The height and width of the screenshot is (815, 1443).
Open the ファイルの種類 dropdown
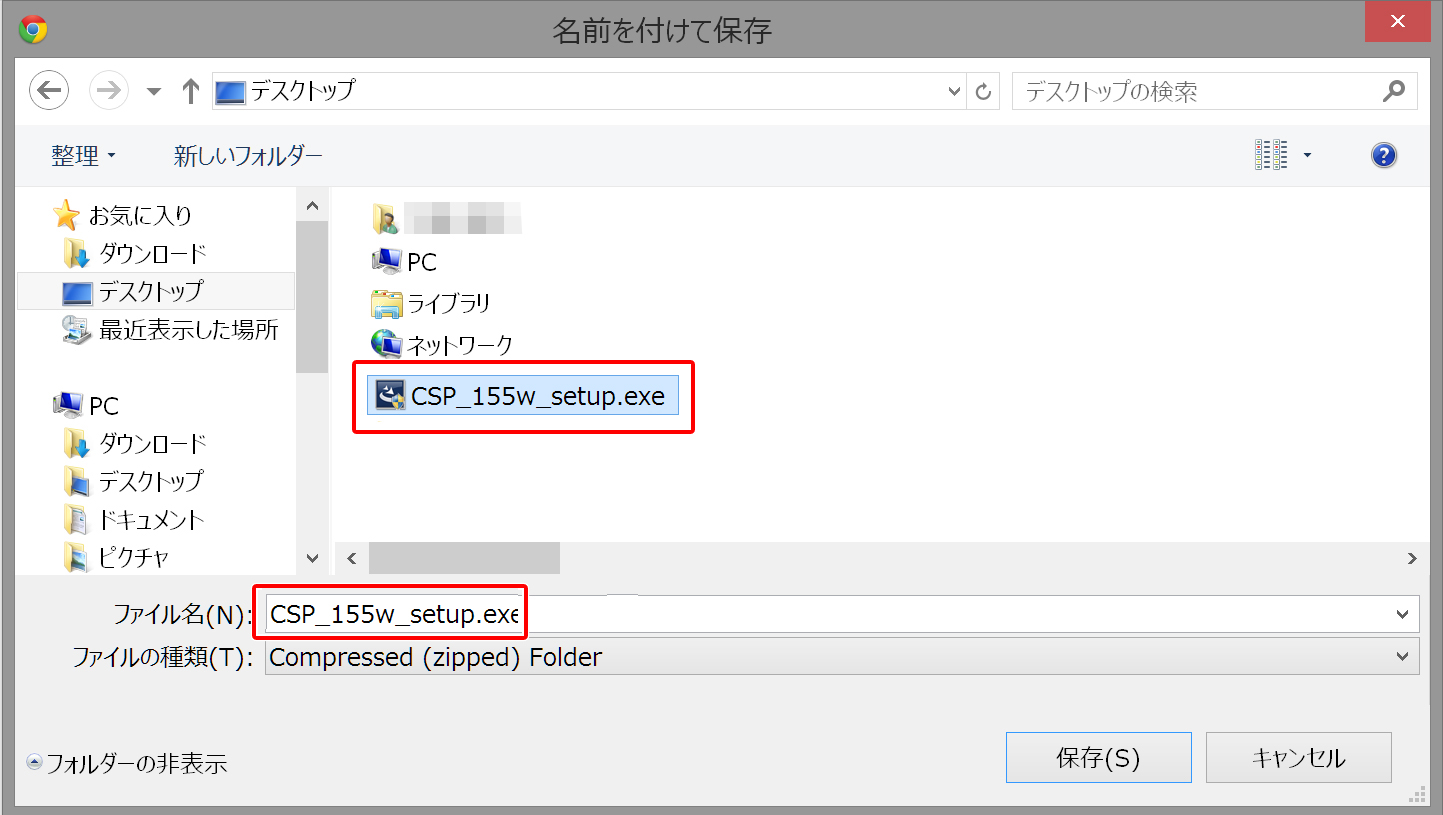(x=842, y=657)
